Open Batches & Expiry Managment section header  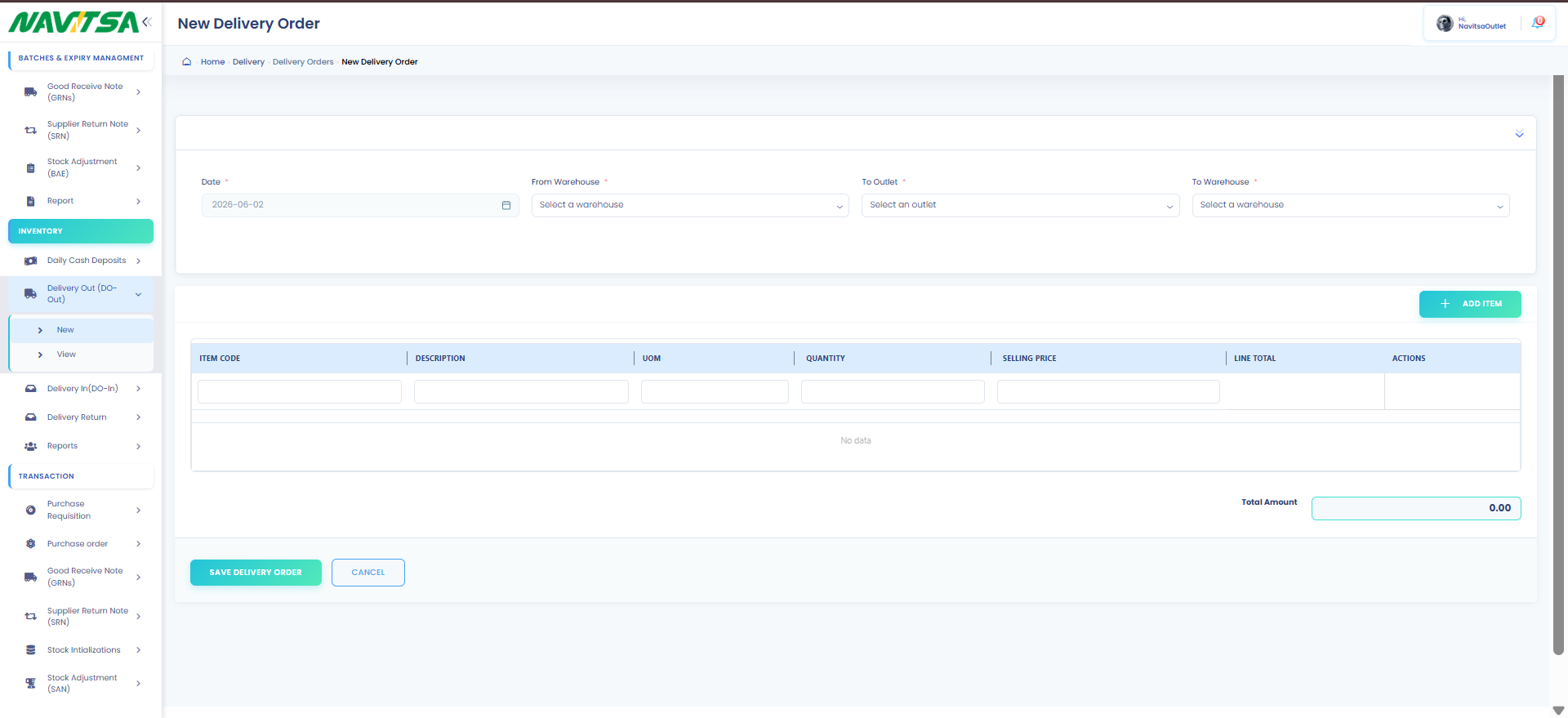(x=81, y=58)
